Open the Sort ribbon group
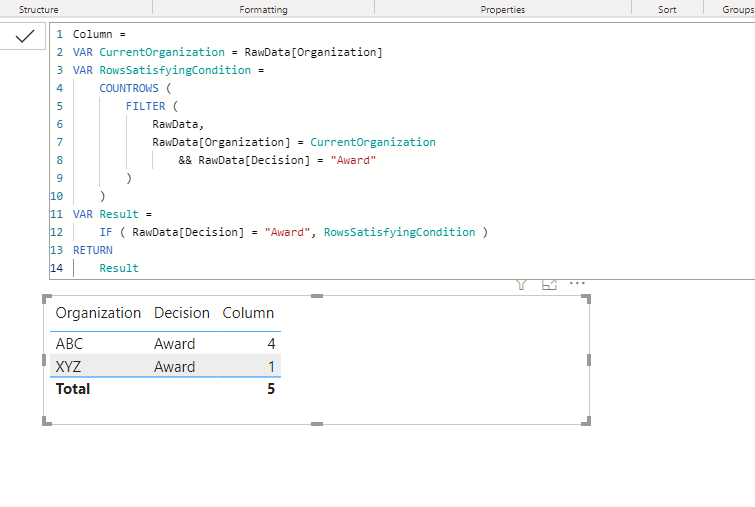Image resolution: width=755 pixels, height=507 pixels. tap(667, 9)
